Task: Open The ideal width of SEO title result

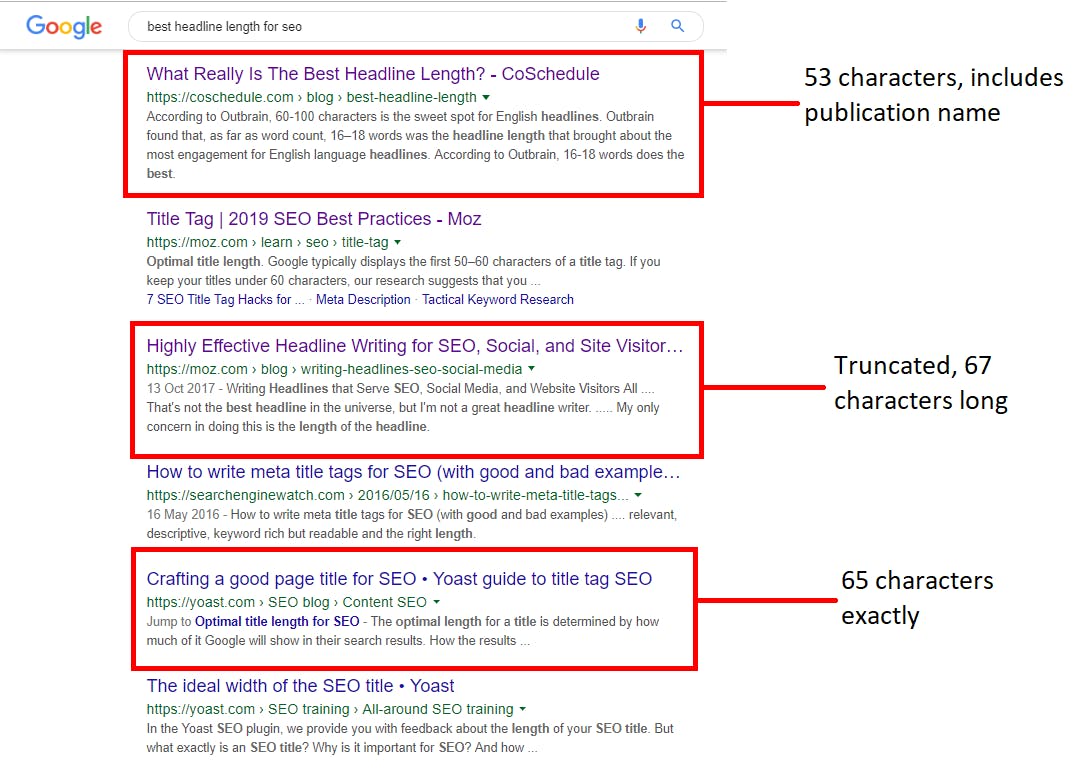Action: (300, 686)
